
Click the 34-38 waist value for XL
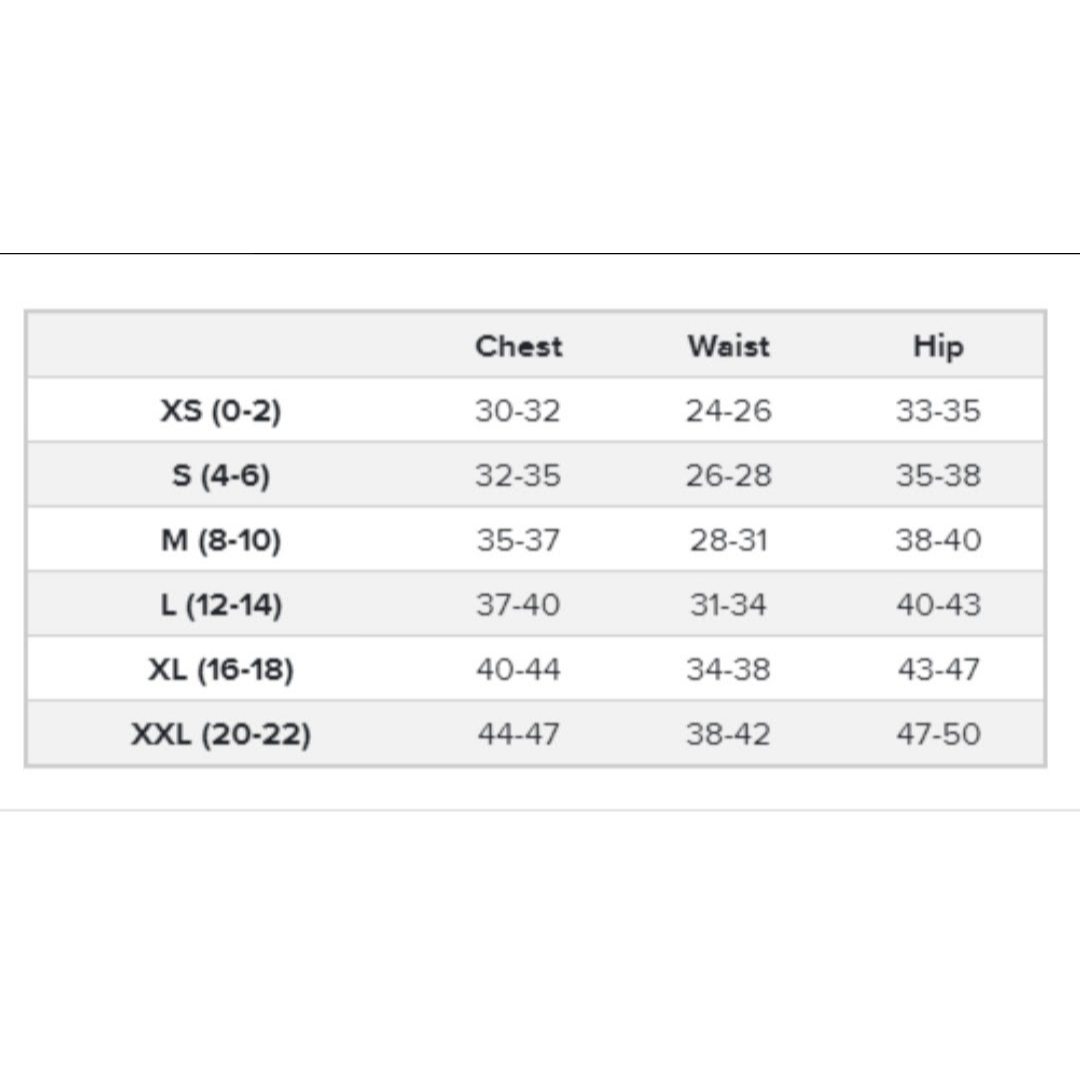(x=729, y=669)
